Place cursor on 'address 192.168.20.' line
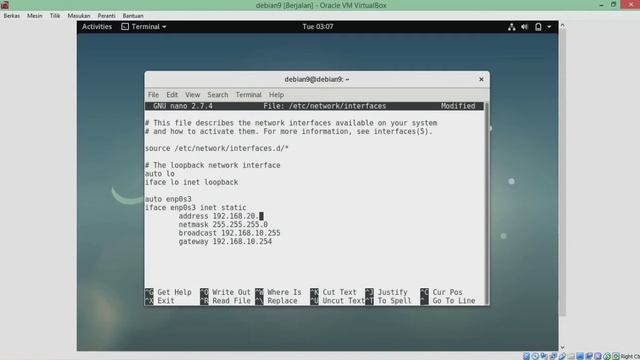This screenshot has width=640, height=360. (x=220, y=216)
